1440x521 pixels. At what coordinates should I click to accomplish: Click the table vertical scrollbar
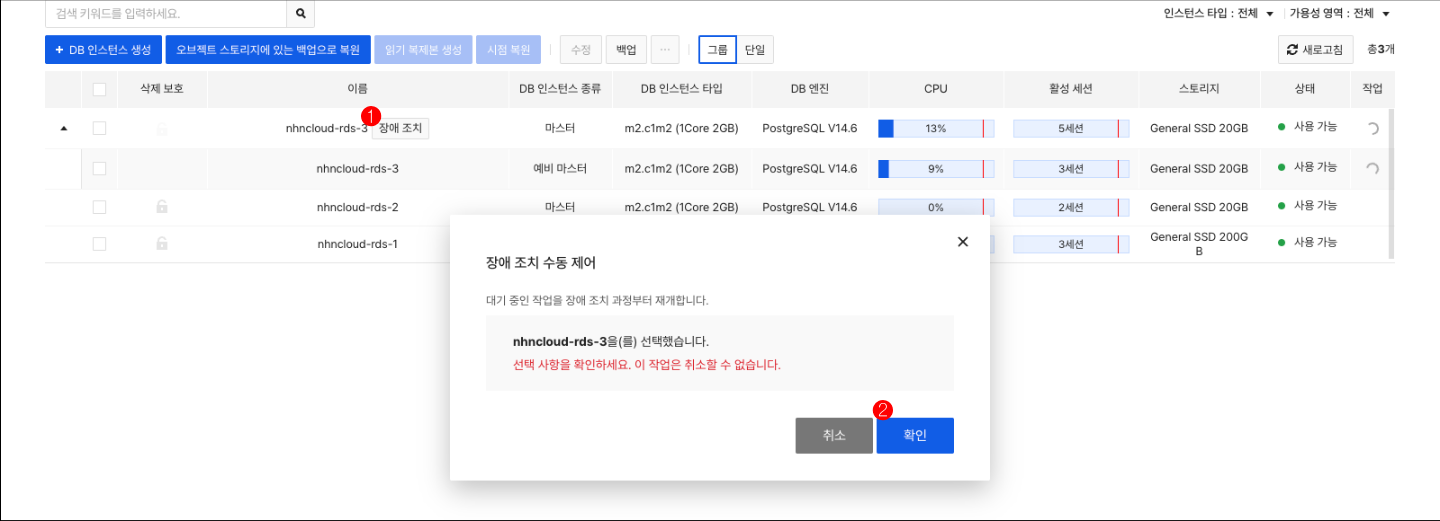[x=1390, y=184]
